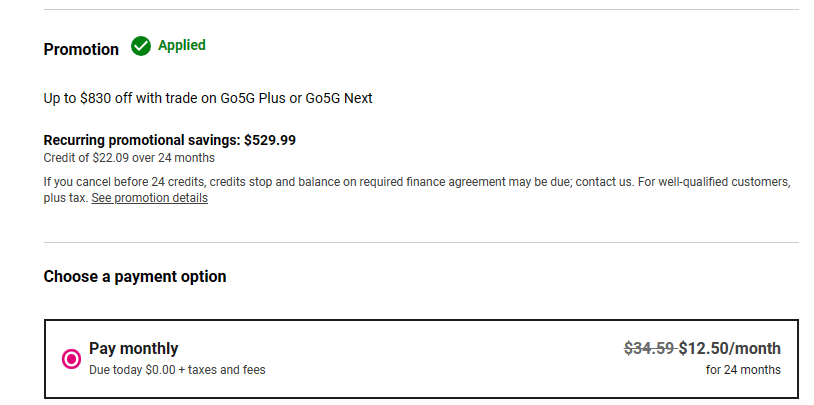
Task: Click the struck-through $34.59 price
Action: tap(649, 348)
